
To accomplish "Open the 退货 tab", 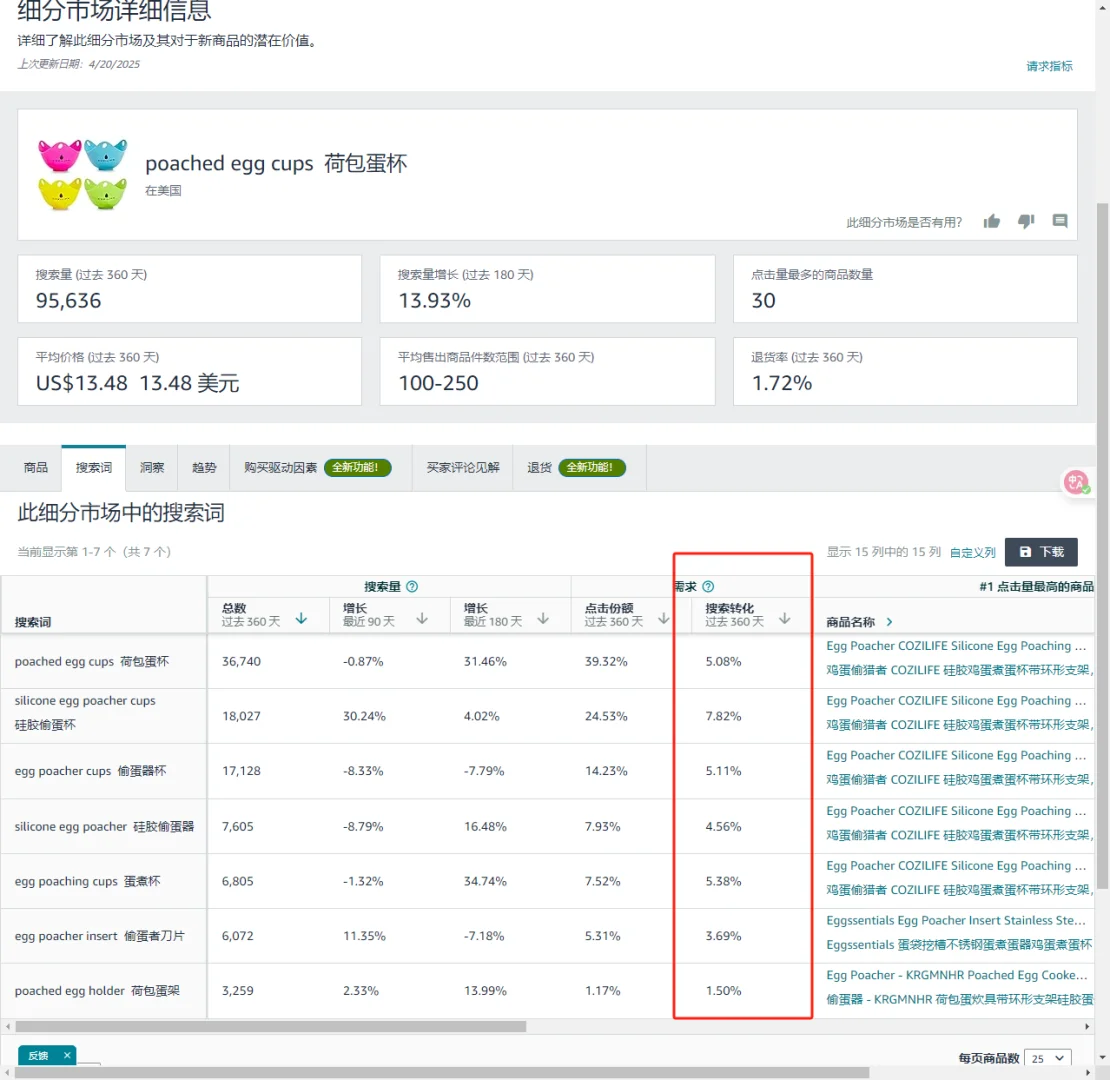I will coord(578,467).
